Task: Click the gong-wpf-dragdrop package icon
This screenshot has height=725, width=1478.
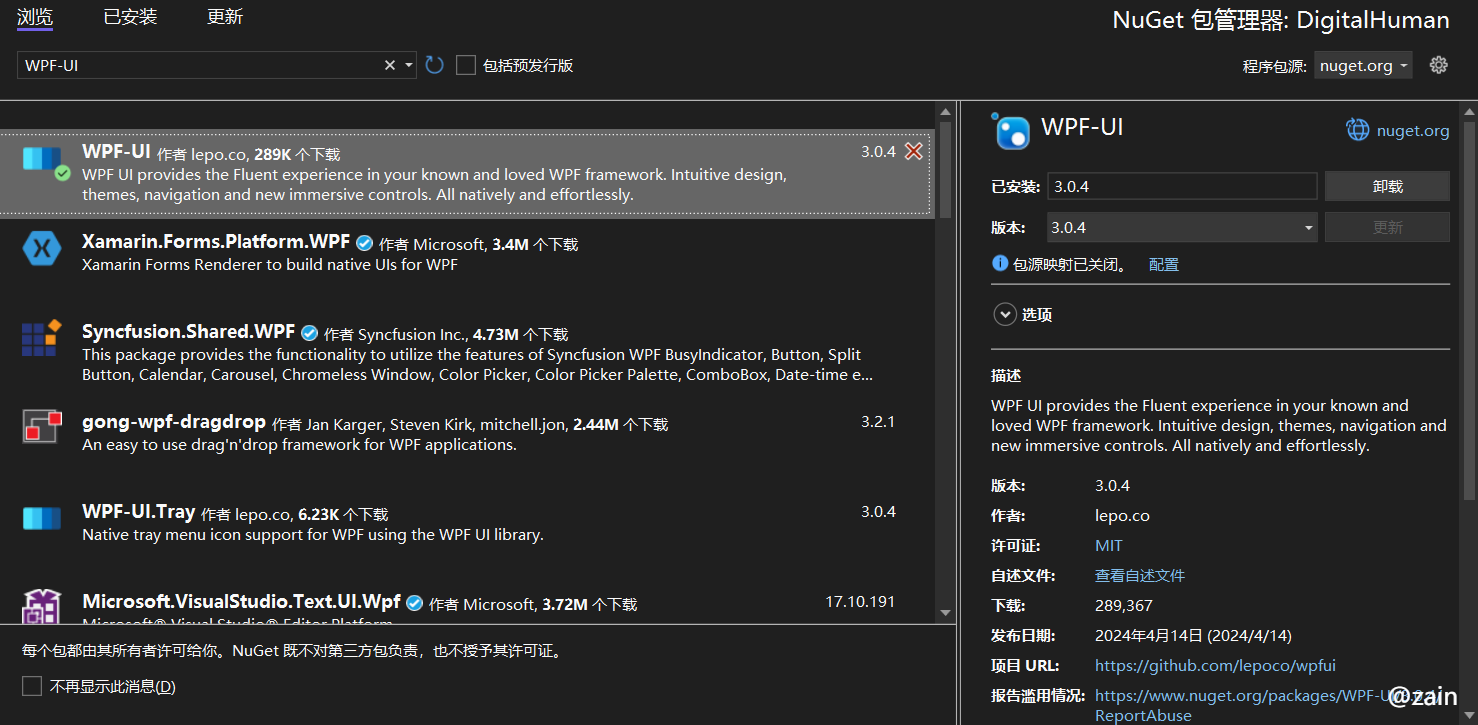Action: point(42,427)
